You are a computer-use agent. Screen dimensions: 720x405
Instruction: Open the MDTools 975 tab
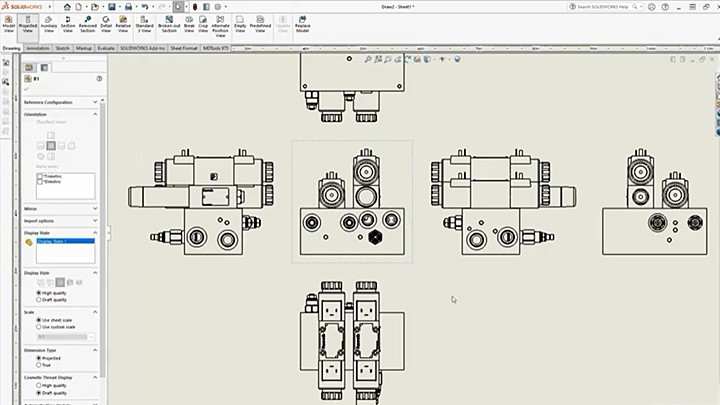tap(216, 48)
